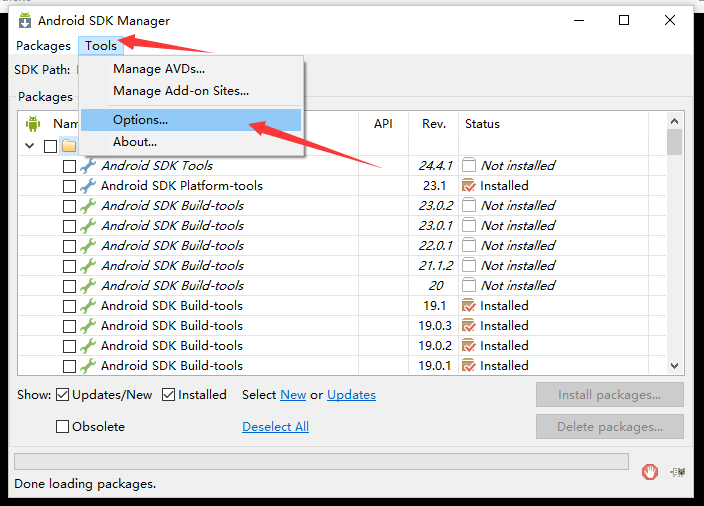Click the Tools folder icon
The width and height of the screenshot is (704, 506).
coord(69,145)
